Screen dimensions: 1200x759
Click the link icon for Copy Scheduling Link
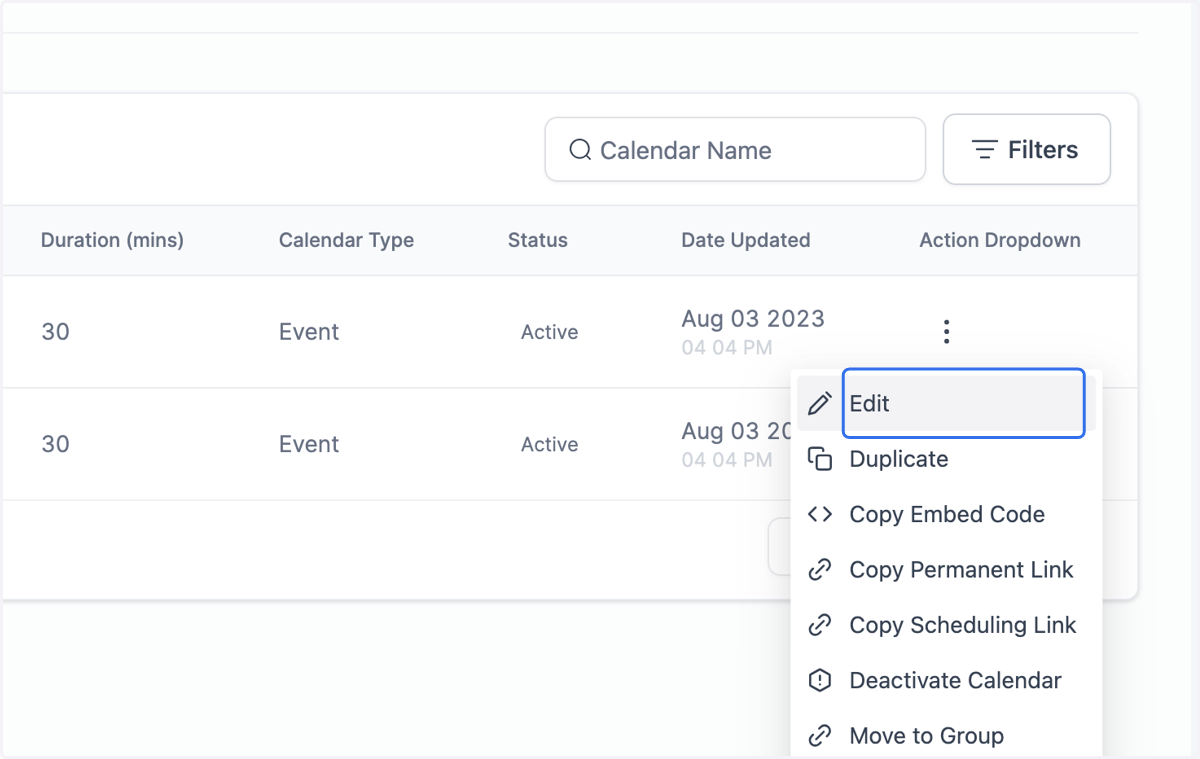(x=820, y=625)
